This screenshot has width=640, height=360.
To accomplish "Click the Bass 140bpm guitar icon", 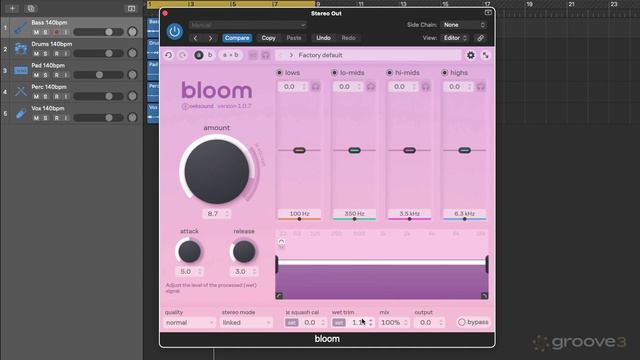I will [20, 27].
